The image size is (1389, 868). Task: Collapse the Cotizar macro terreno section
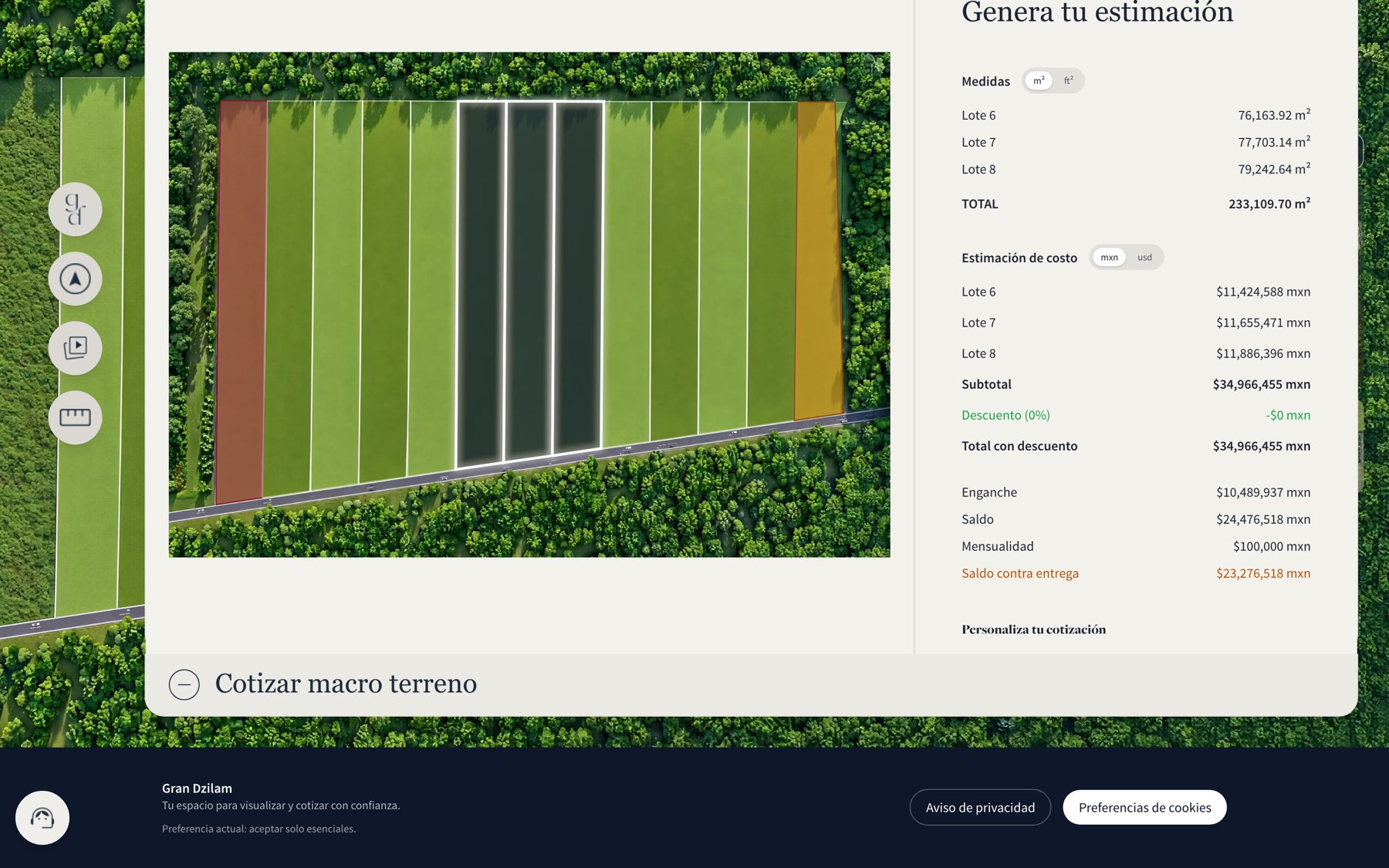[x=346, y=684]
